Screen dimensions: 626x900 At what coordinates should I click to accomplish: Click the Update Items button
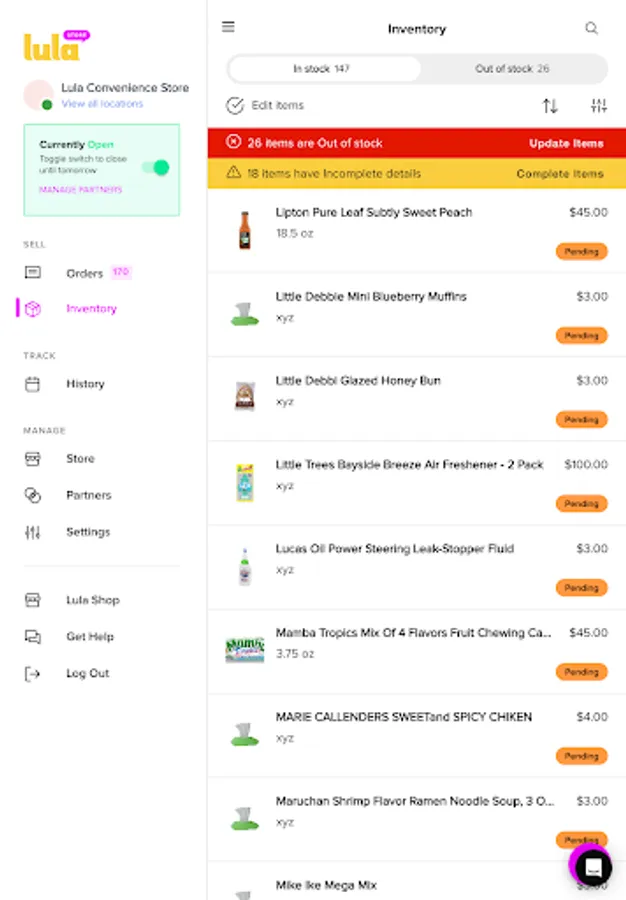click(566, 143)
